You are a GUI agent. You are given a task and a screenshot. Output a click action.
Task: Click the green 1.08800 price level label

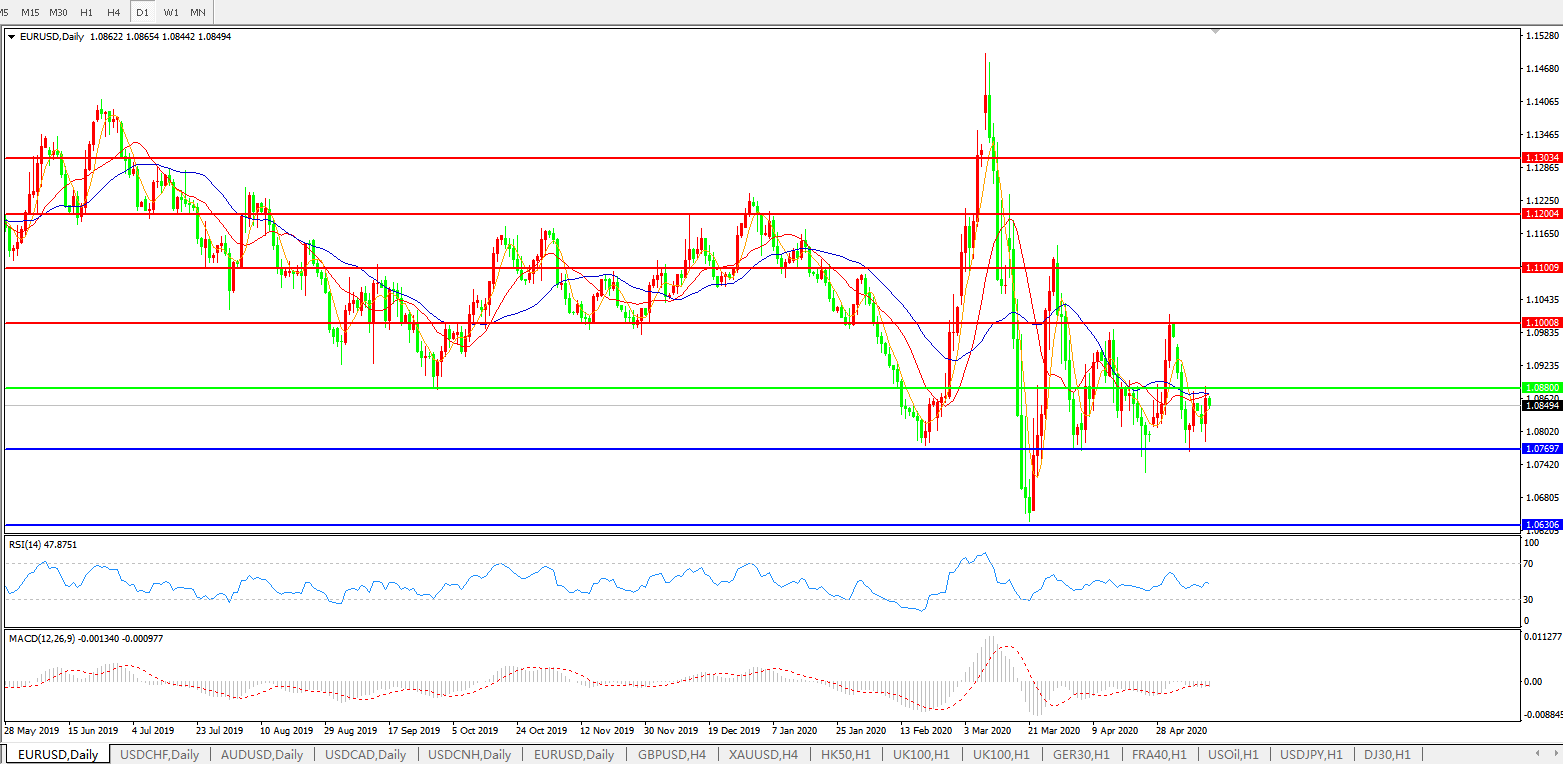(1540, 387)
